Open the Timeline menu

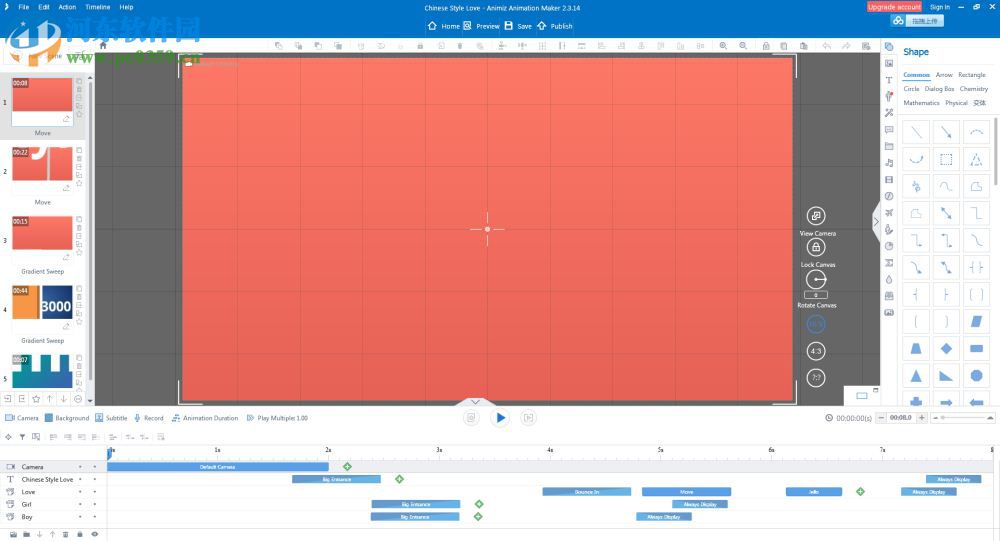[x=98, y=7]
